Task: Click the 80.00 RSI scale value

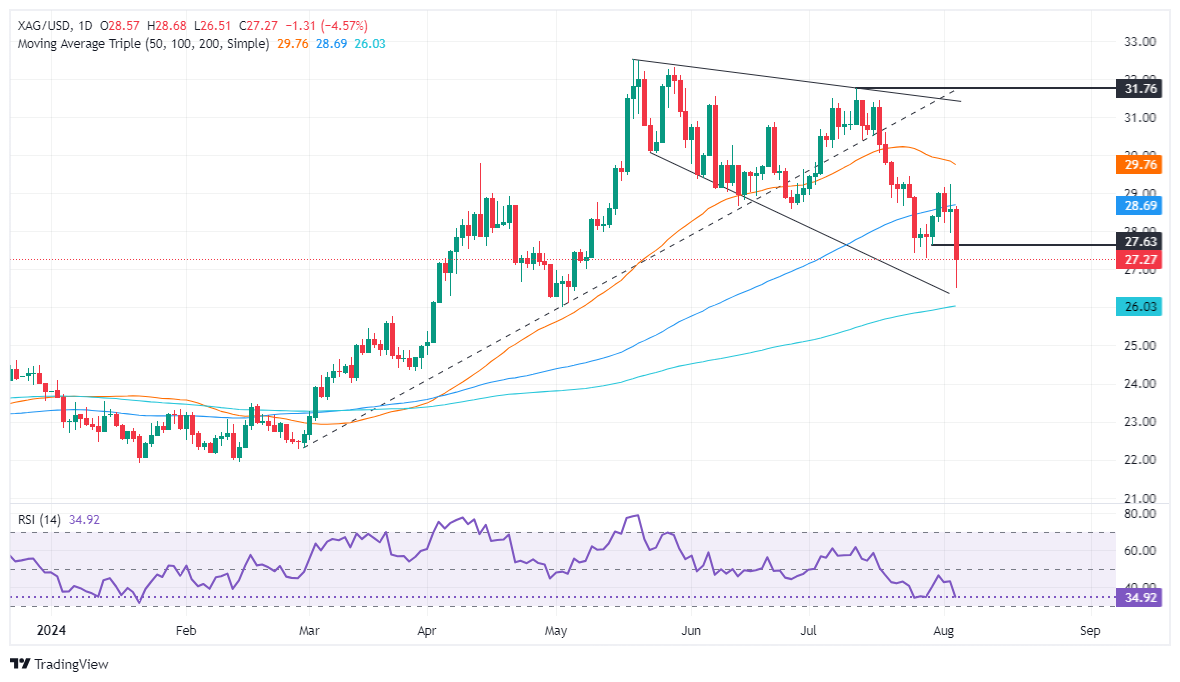Action: [x=1140, y=513]
